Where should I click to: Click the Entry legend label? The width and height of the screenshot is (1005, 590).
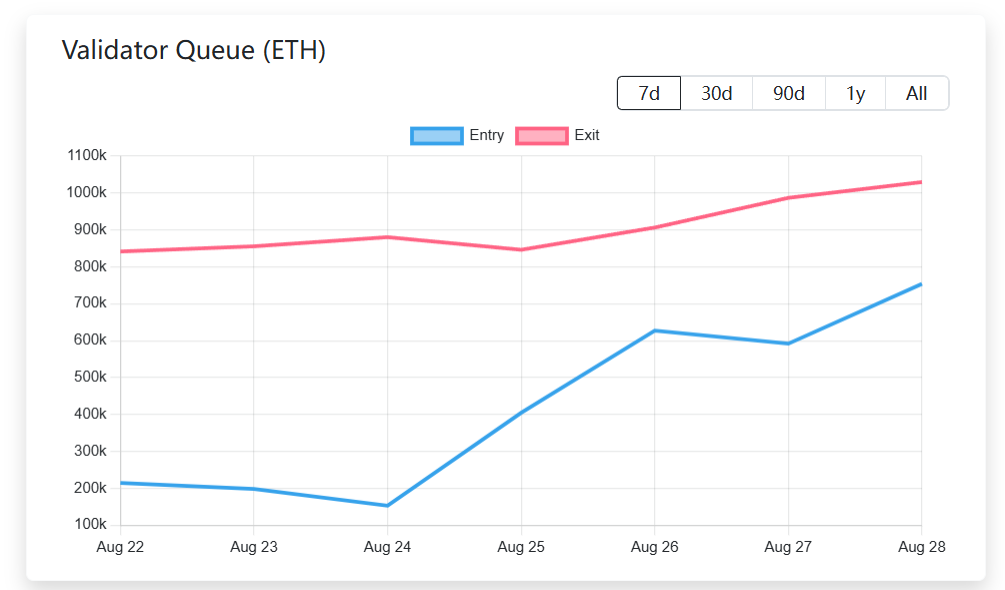point(486,135)
